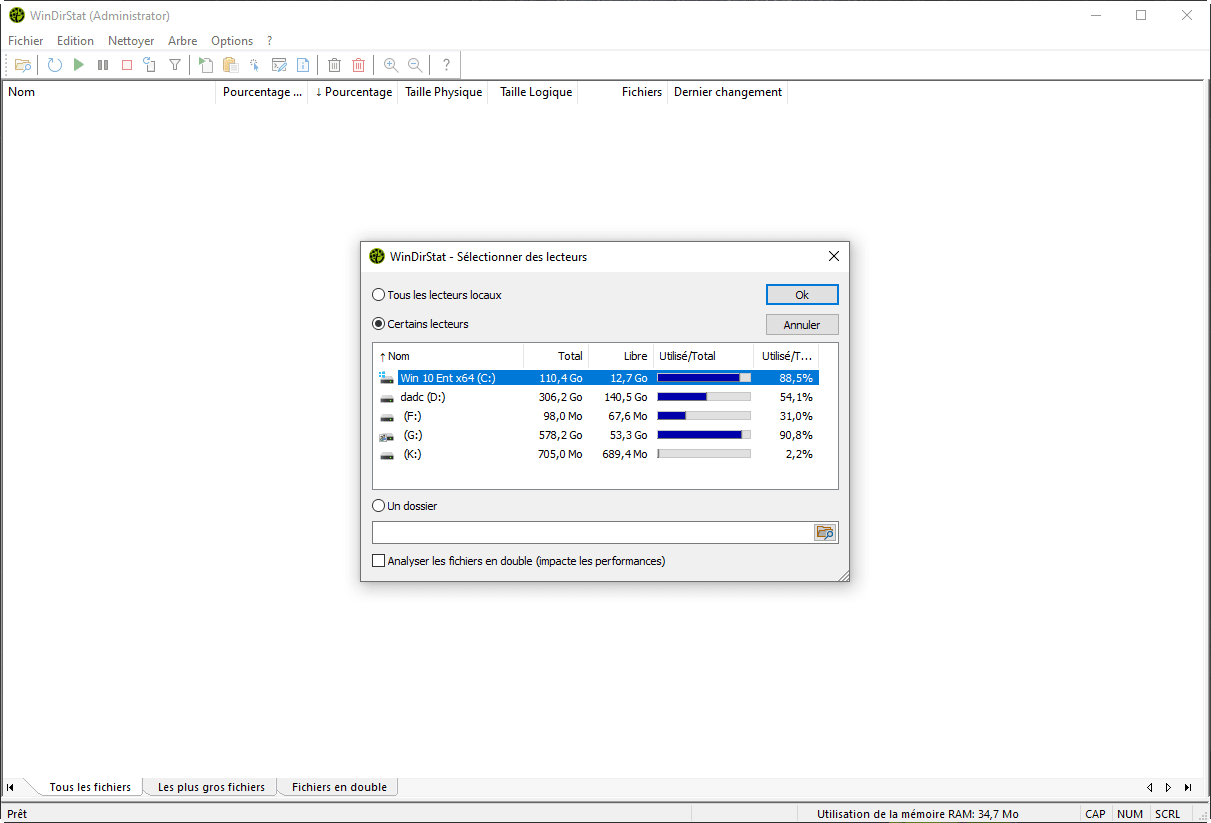This screenshot has height=823, width=1211.
Task: Click the WinDirStat logo in dialog title
Action: [x=377, y=256]
